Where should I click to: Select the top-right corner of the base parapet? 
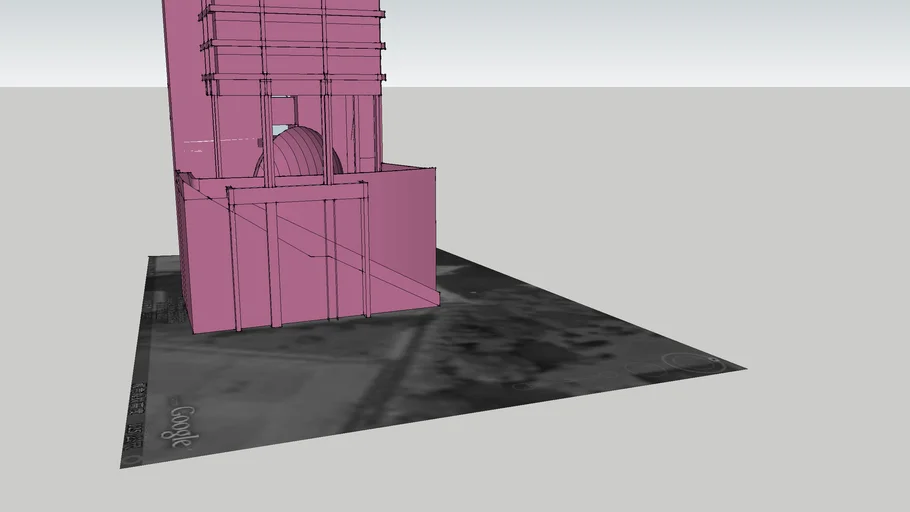[x=434, y=168]
